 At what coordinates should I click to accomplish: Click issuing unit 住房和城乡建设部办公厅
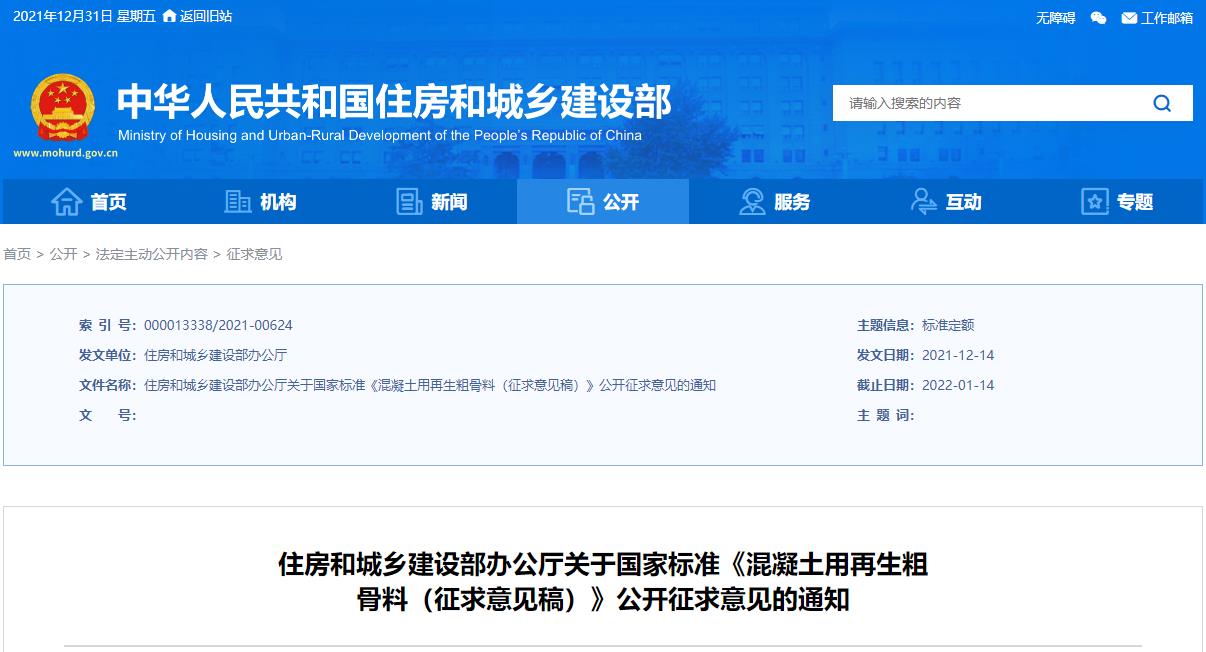coord(215,355)
